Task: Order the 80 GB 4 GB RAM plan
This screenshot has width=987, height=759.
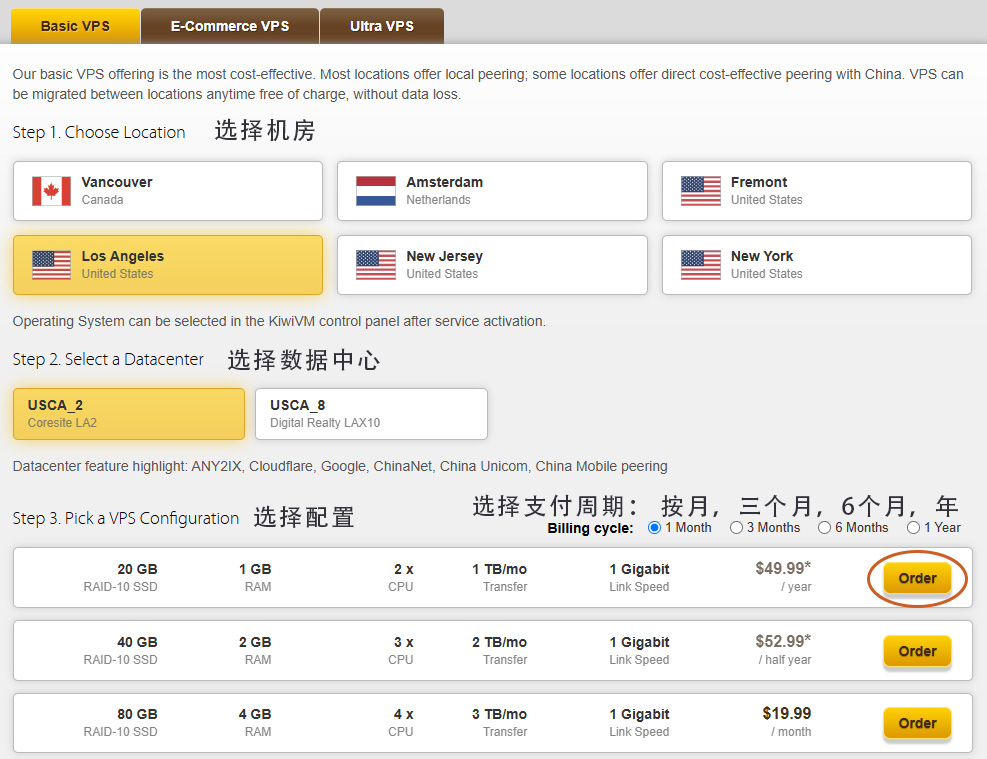Action: pyautogui.click(x=917, y=723)
